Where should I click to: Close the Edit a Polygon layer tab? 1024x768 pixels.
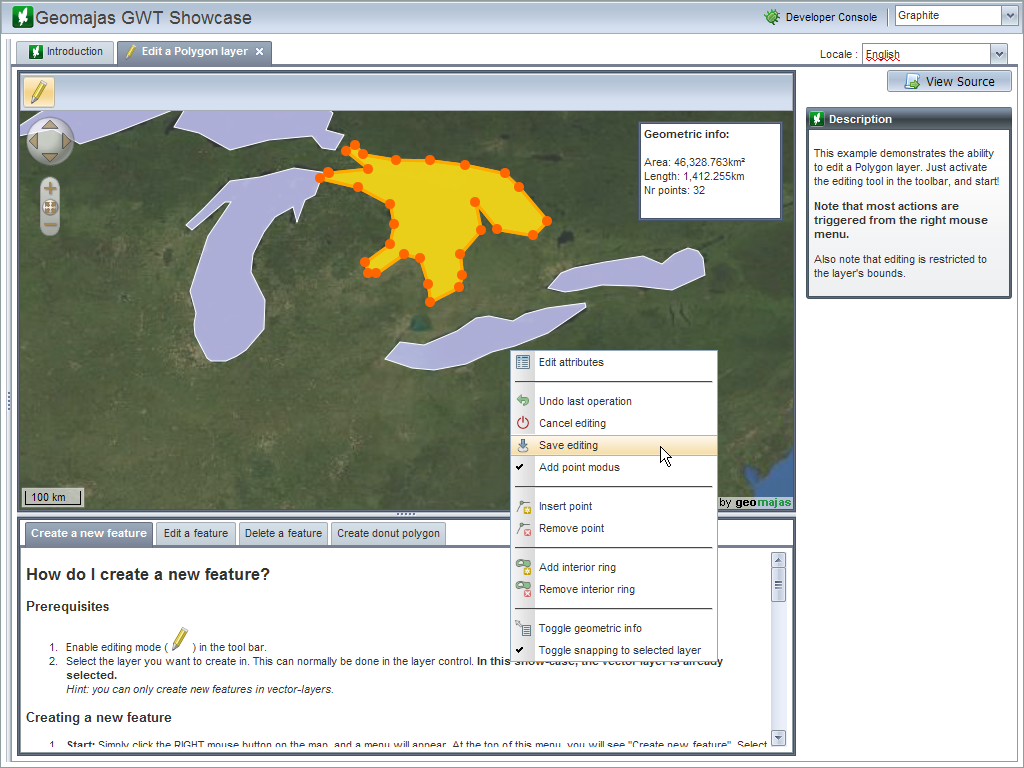[x=260, y=52]
